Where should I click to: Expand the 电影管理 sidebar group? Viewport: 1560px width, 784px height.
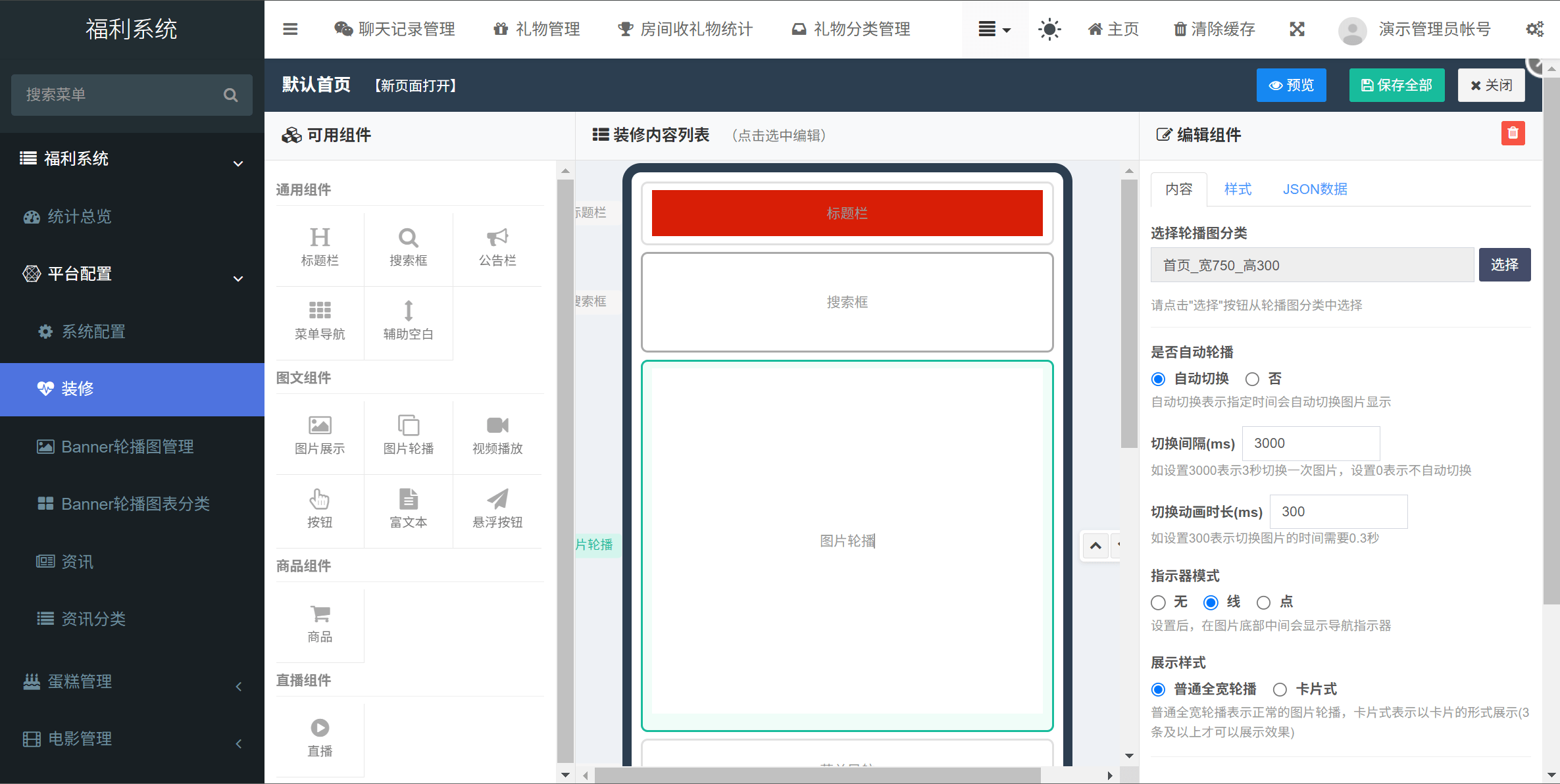(132, 739)
